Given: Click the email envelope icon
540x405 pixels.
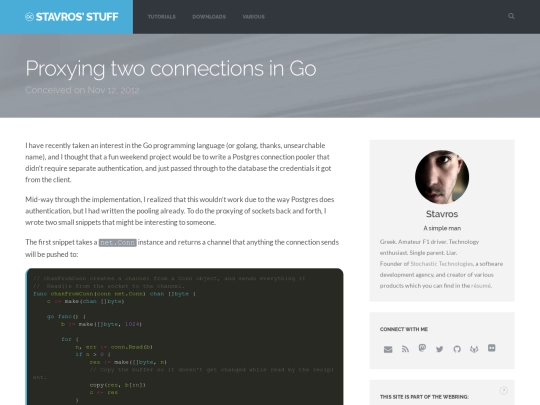Looking at the screenshot, I should [x=388, y=349].
